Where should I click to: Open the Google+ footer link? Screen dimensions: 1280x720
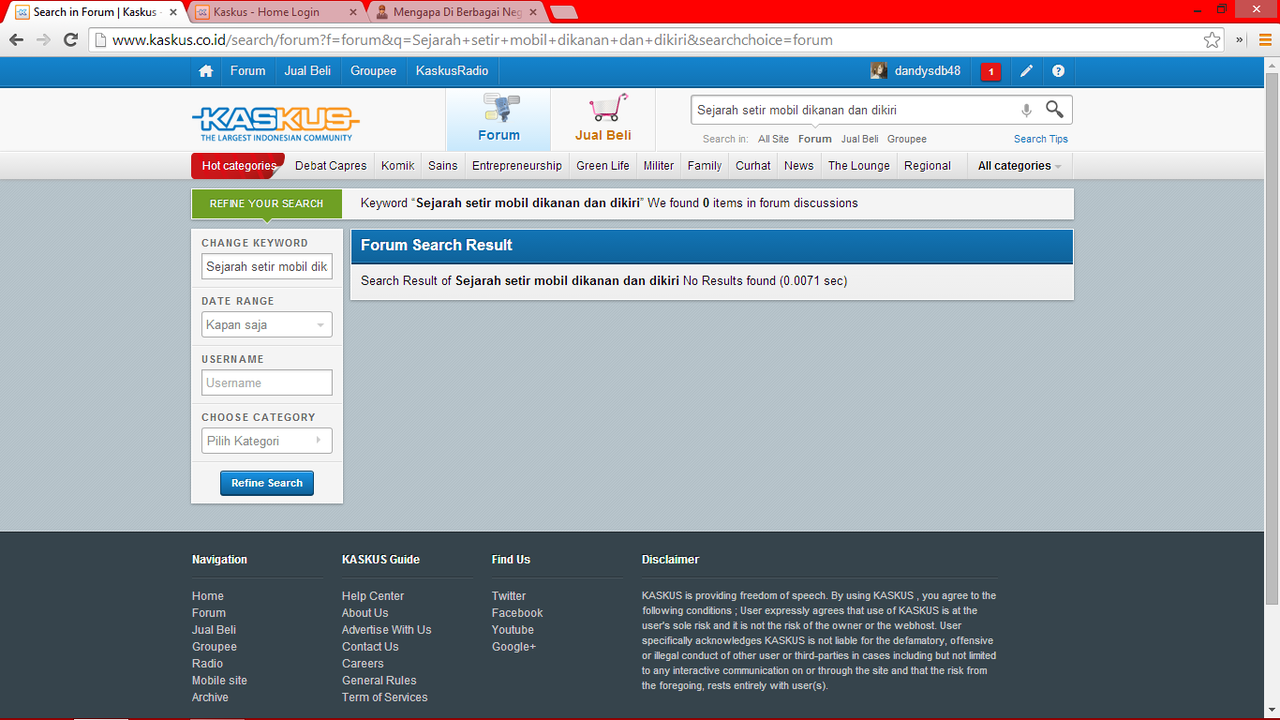coord(514,647)
